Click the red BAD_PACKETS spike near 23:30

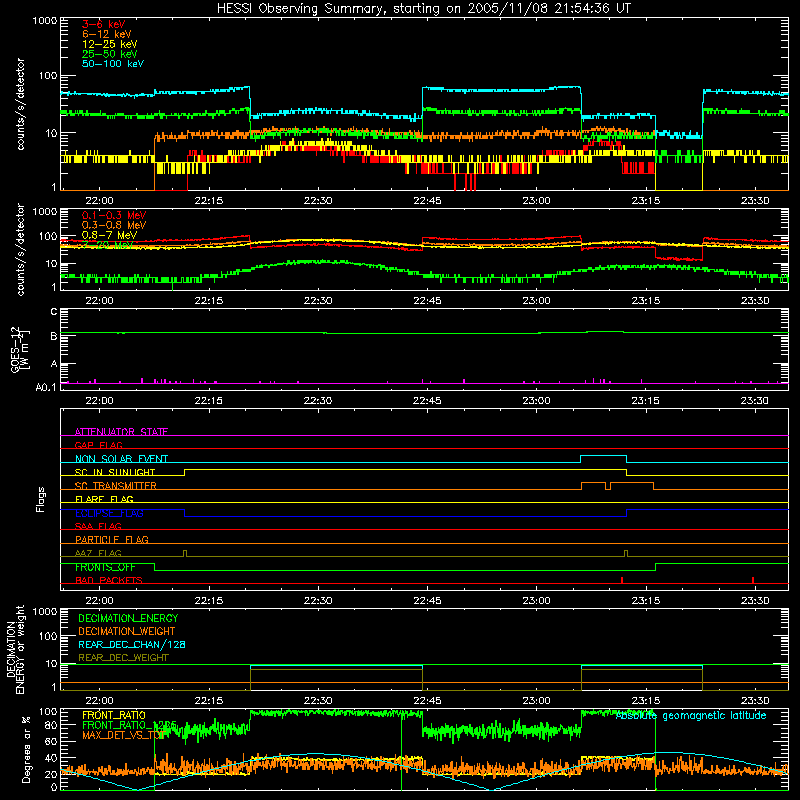[753, 580]
